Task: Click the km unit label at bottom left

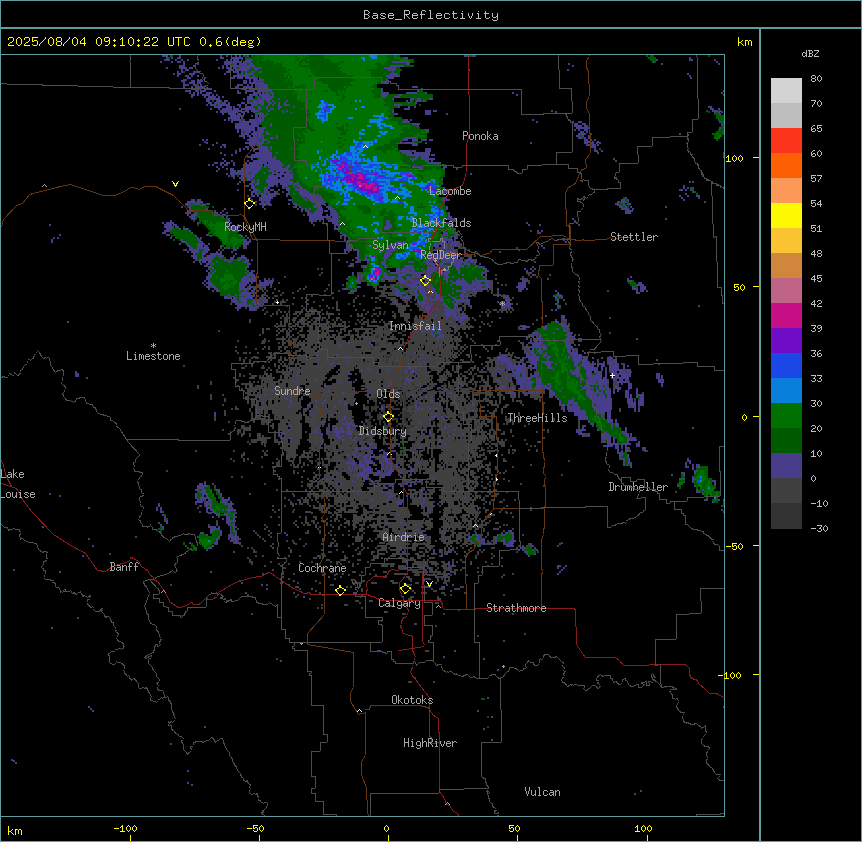Action: click(x=15, y=831)
